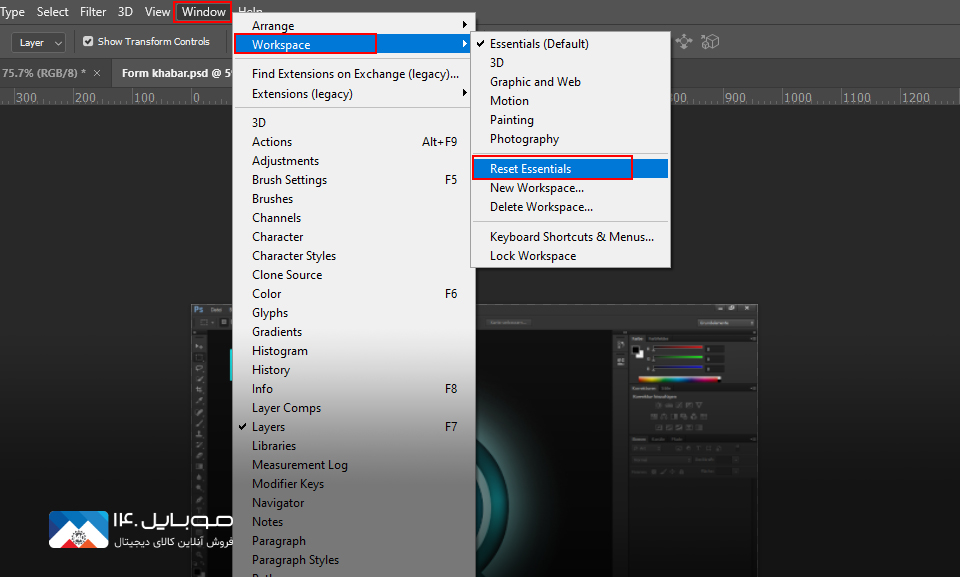Select the Slide 3D object four-arrow icon
960x577 pixels.
[684, 42]
